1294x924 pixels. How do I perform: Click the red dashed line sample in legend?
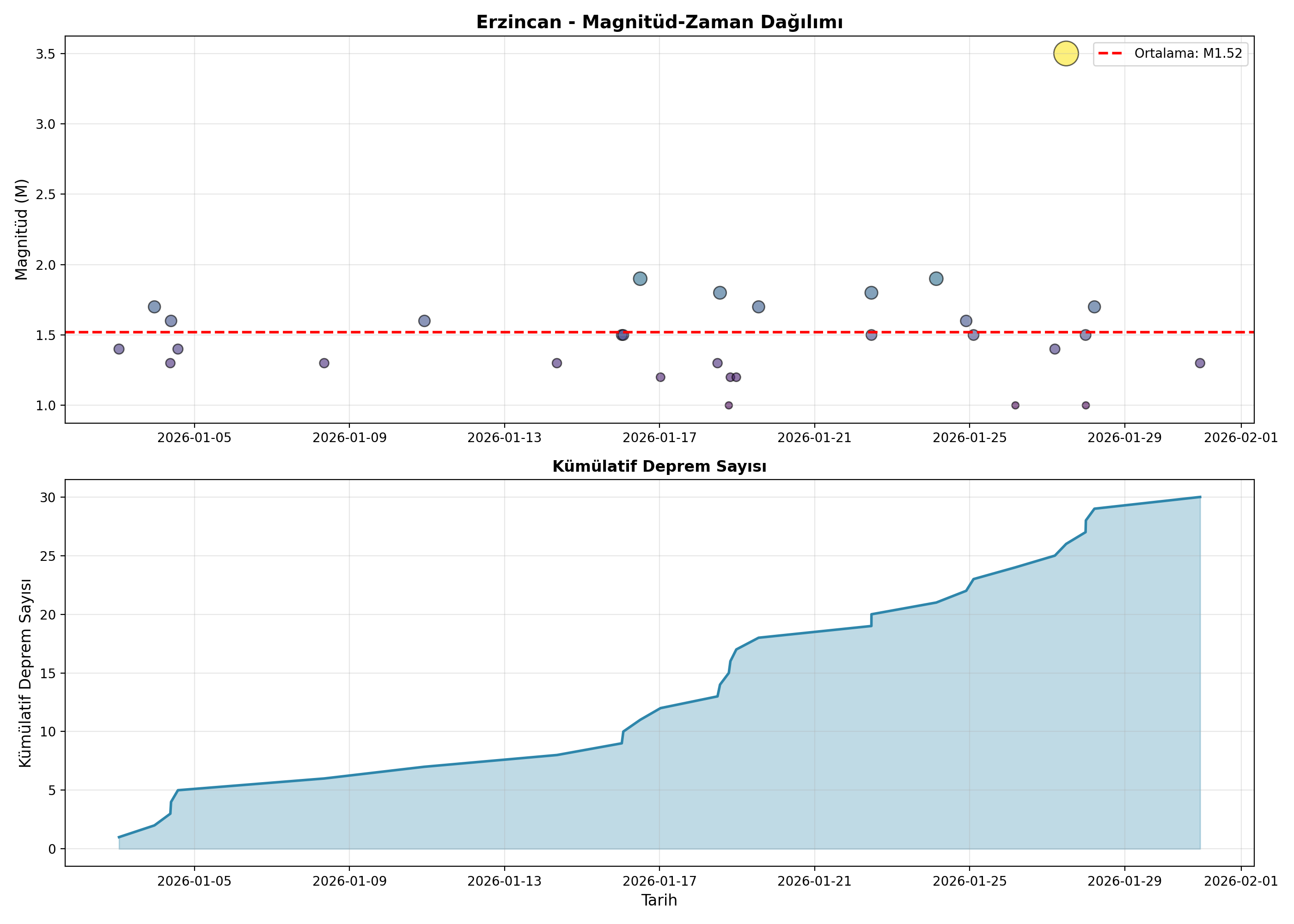click(x=1110, y=54)
